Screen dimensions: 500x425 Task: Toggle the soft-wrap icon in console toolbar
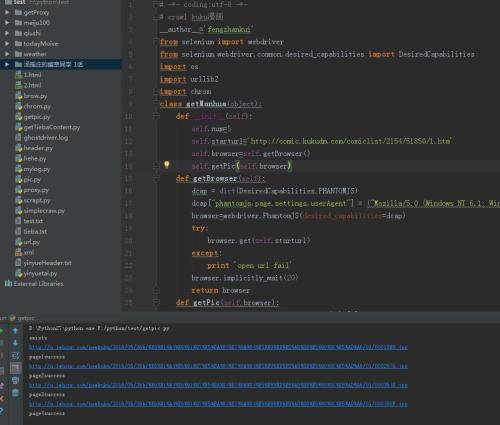15,355
